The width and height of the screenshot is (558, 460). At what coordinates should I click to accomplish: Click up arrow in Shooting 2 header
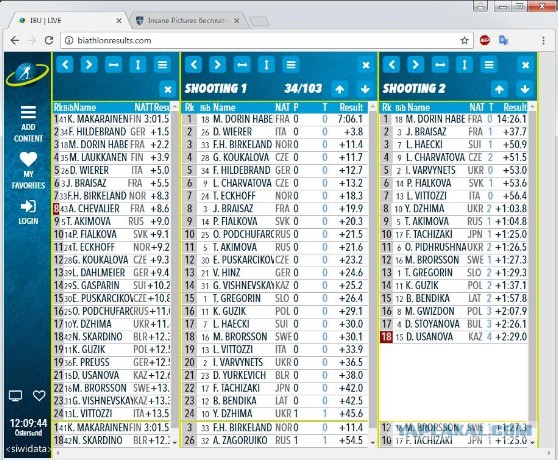point(499,89)
